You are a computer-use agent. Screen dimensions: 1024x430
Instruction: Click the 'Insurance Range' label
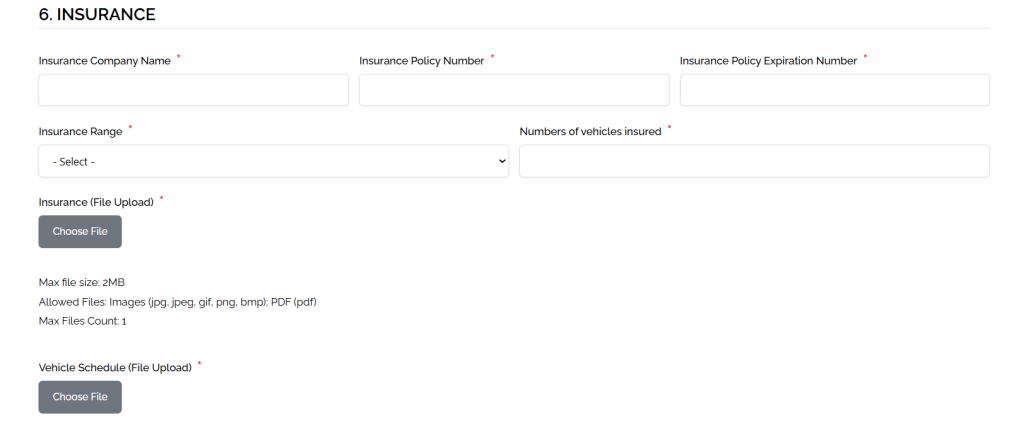[80, 132]
